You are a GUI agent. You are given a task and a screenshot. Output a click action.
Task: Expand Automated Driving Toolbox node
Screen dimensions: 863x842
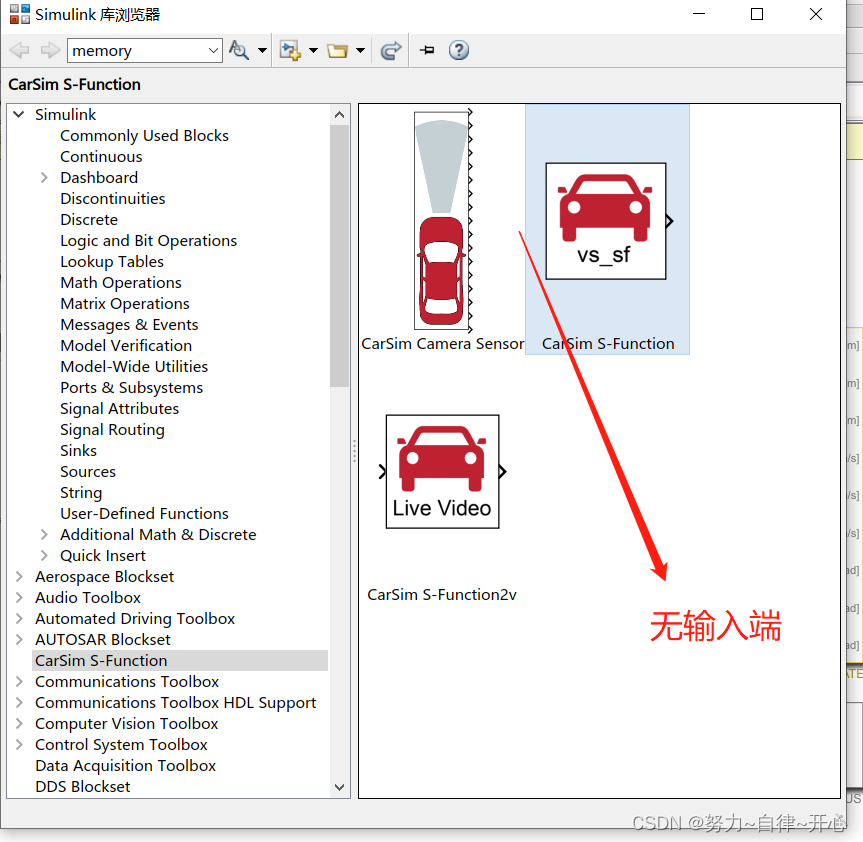19,619
